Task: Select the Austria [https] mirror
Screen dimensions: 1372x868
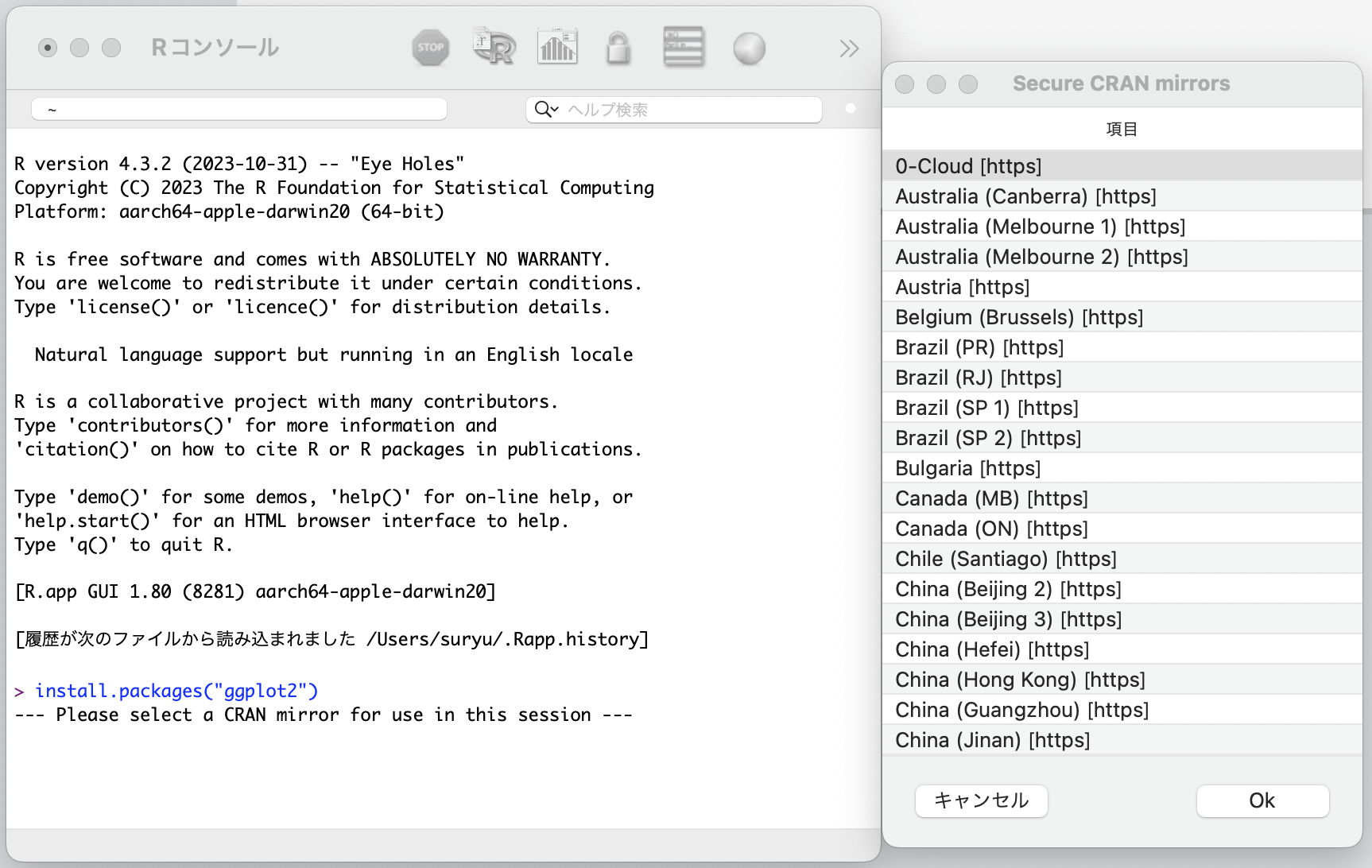Action: pyautogui.click(x=1122, y=286)
